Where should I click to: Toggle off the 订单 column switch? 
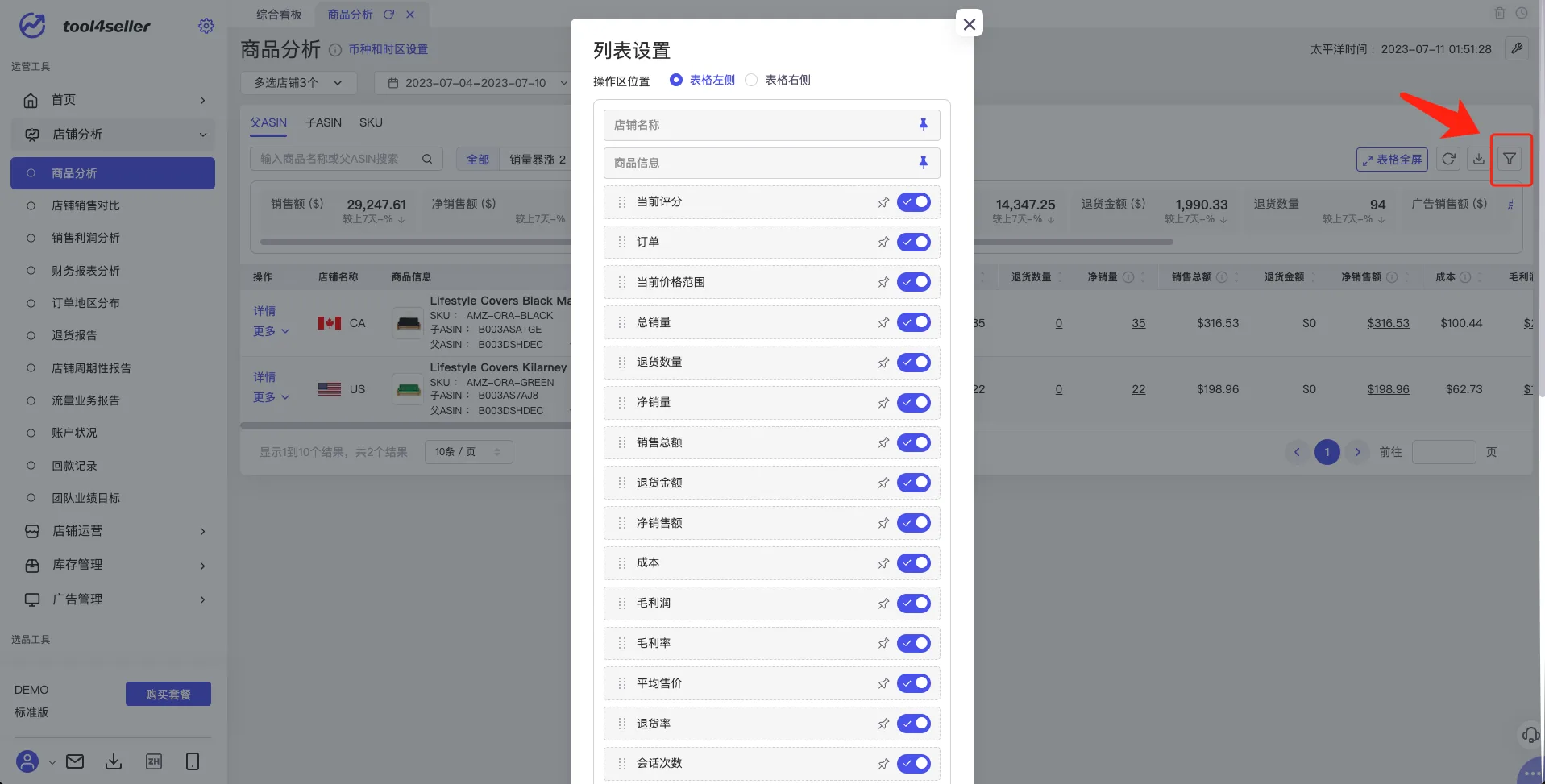914,242
